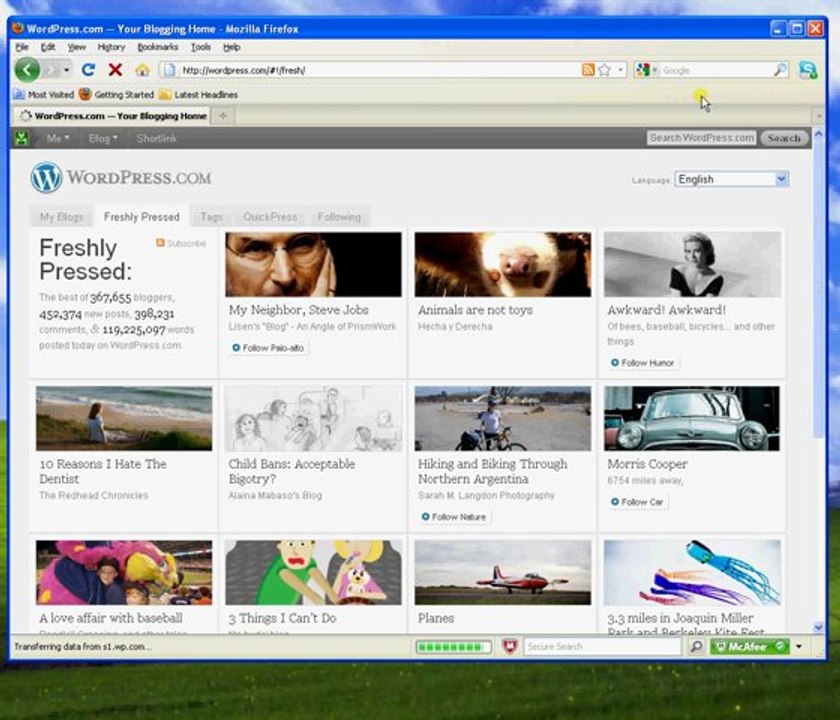Switch to the My Blogs tab
This screenshot has height=720, width=840.
62,217
